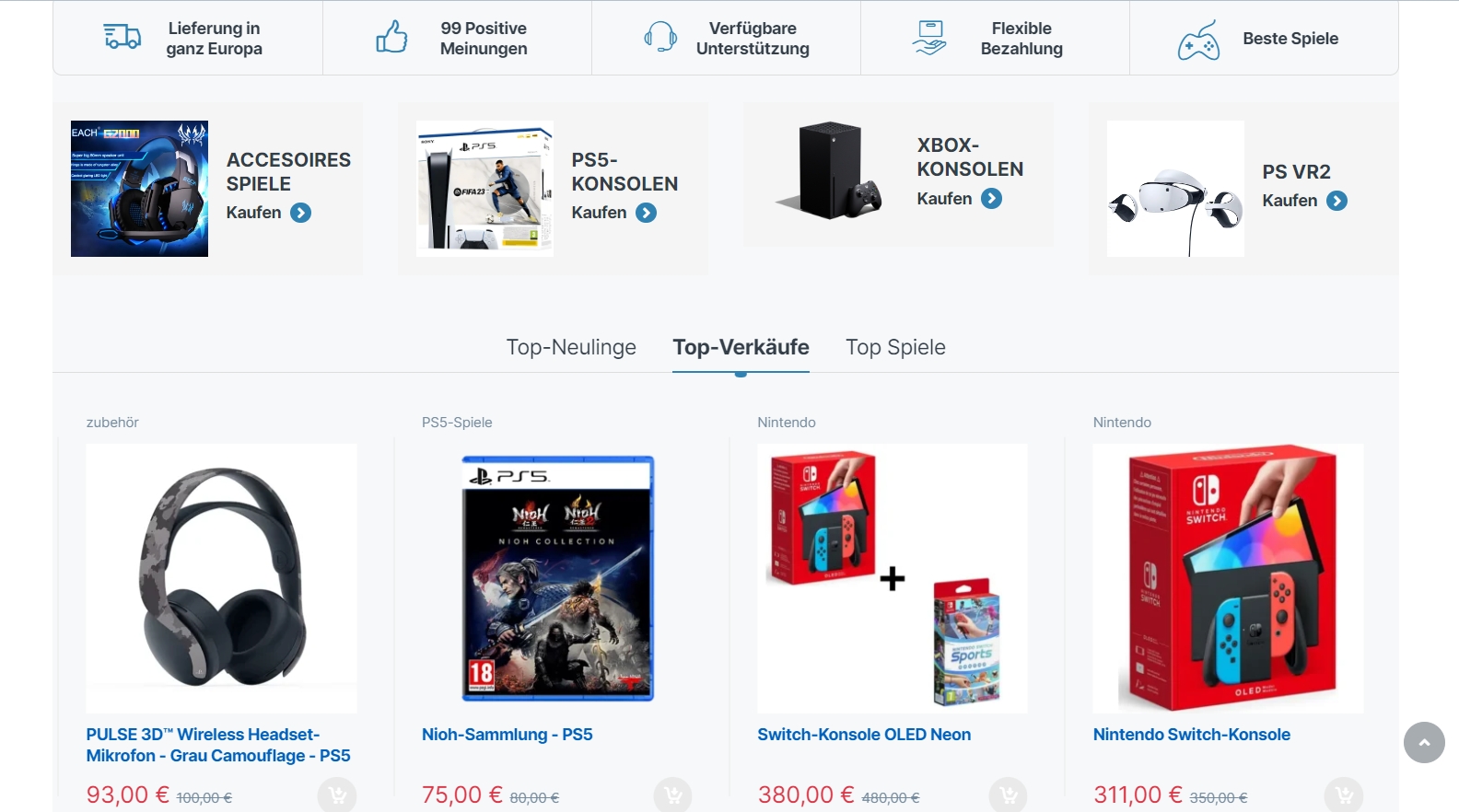Click the game controller Beste Spiele icon
1459x812 pixels.
pos(1198,40)
